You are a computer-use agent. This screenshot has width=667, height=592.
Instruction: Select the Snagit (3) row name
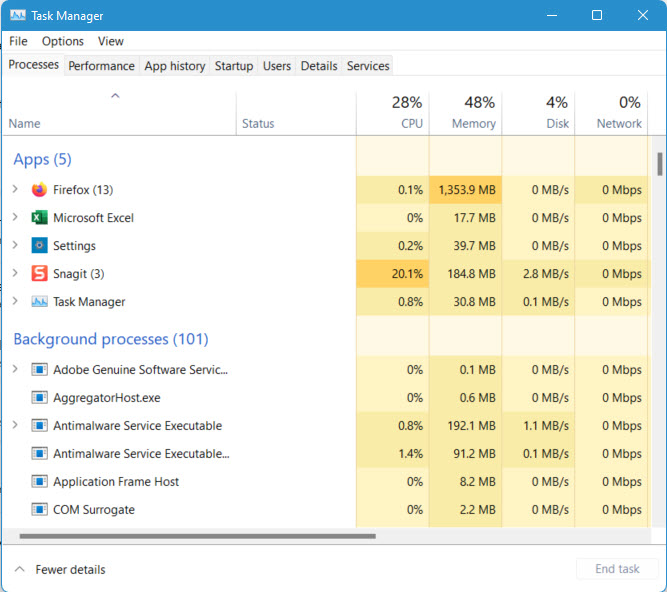pos(79,273)
